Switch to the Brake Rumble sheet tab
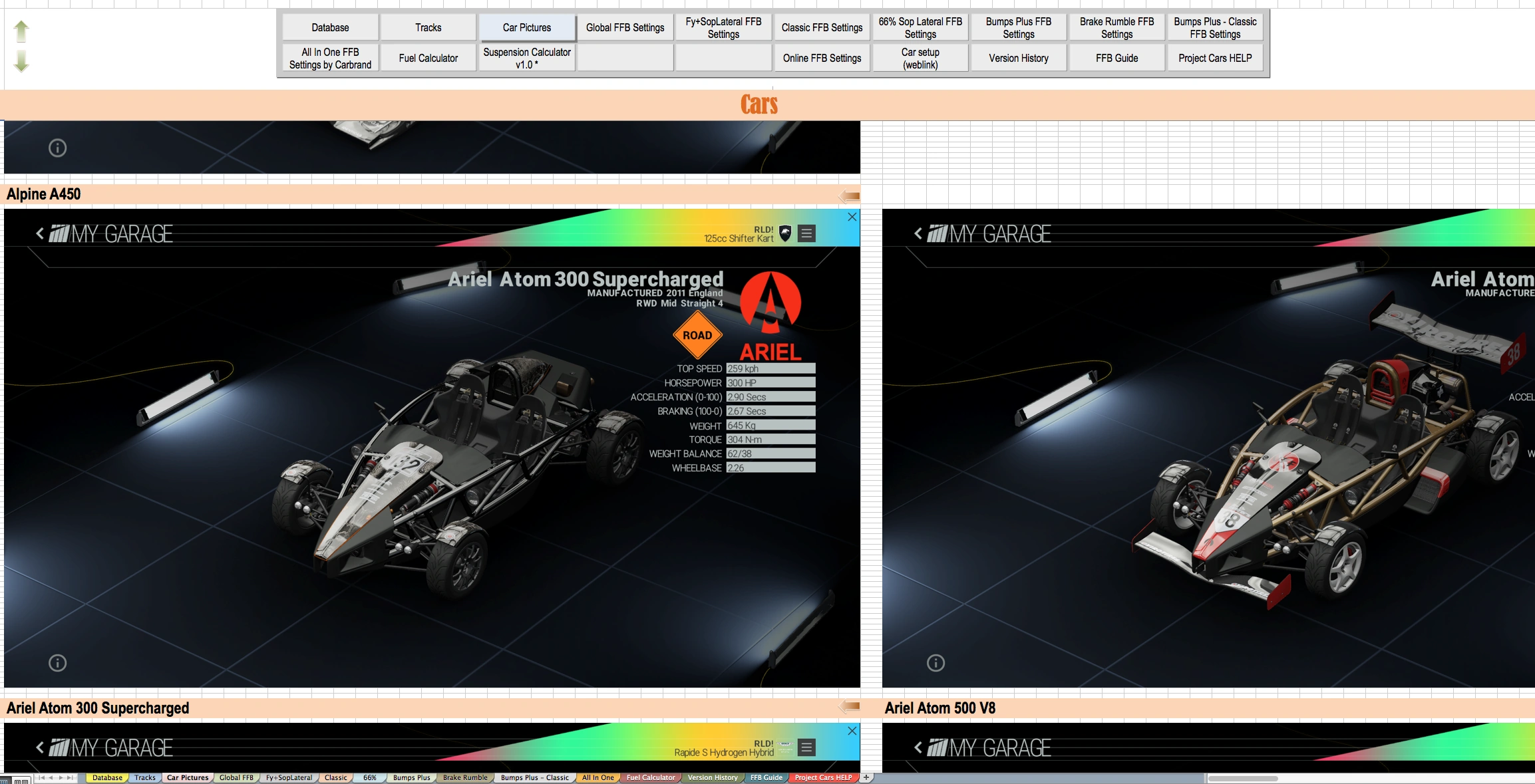This screenshot has width=1535, height=784. point(465,777)
